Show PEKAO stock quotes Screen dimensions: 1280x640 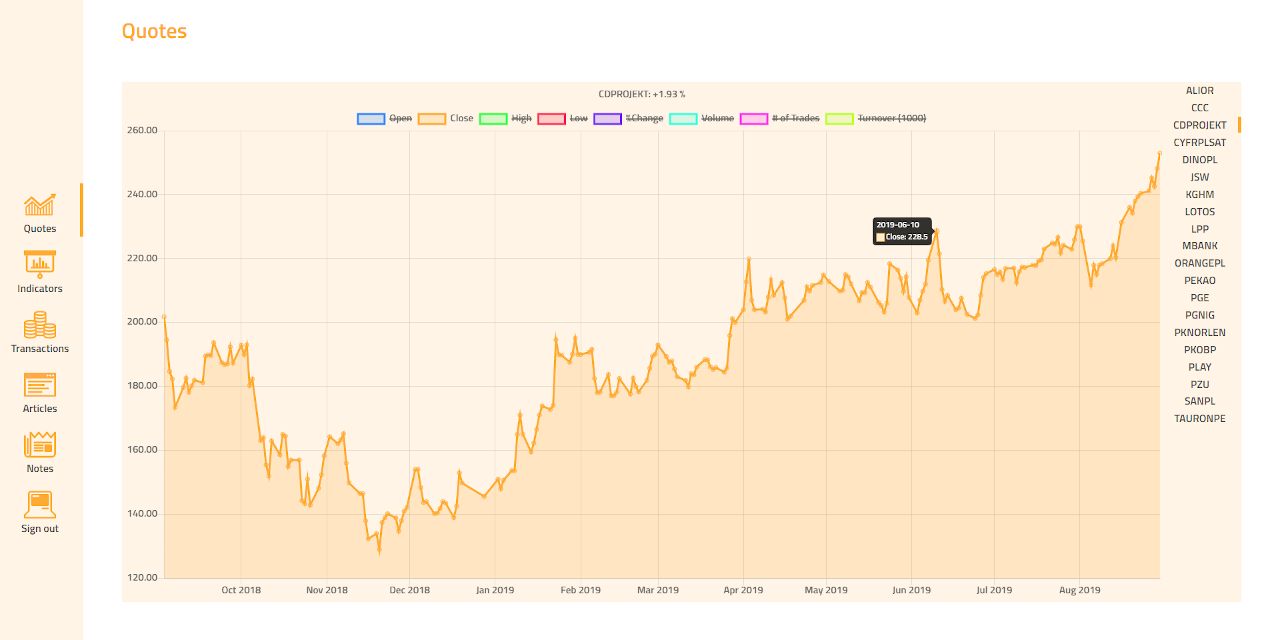(x=1200, y=281)
